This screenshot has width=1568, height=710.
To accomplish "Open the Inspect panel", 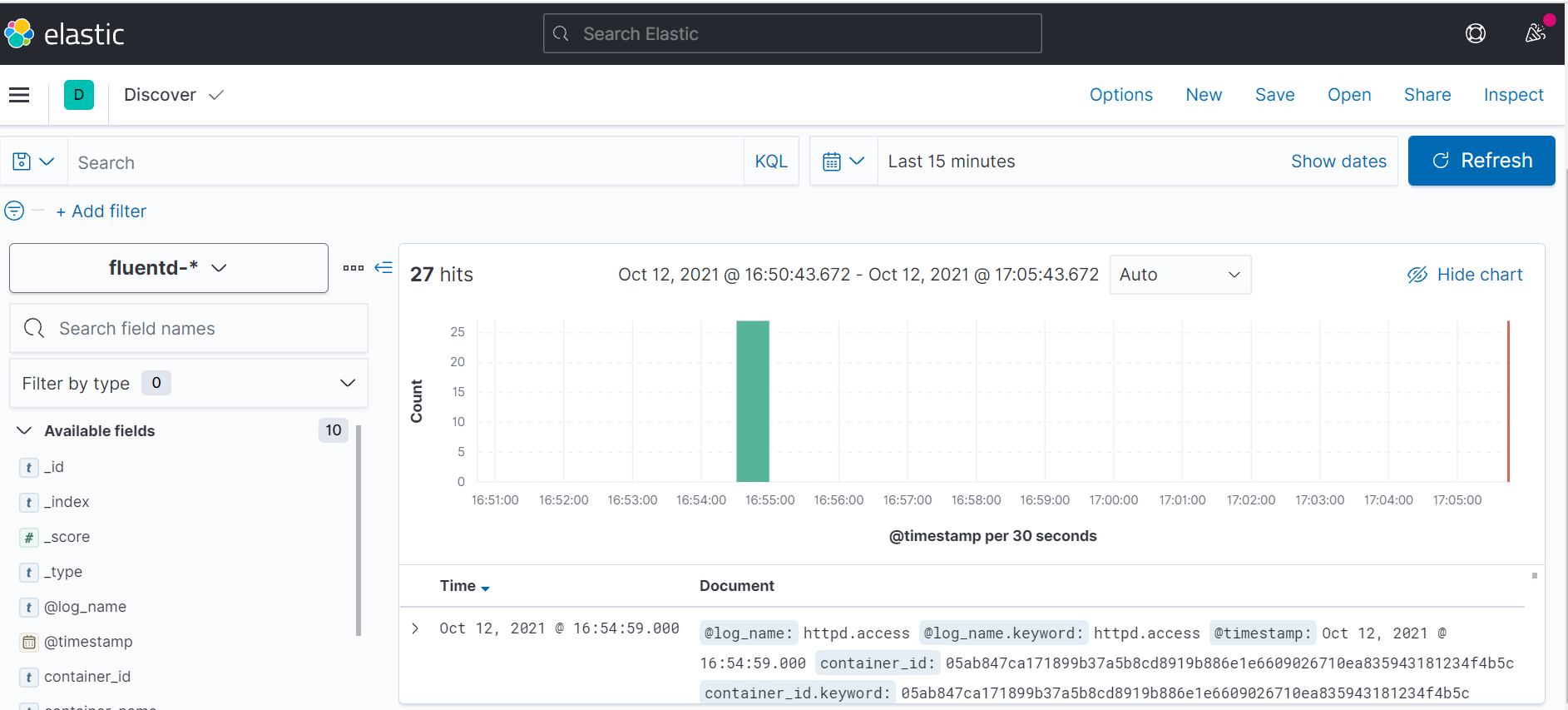I will [1513, 95].
